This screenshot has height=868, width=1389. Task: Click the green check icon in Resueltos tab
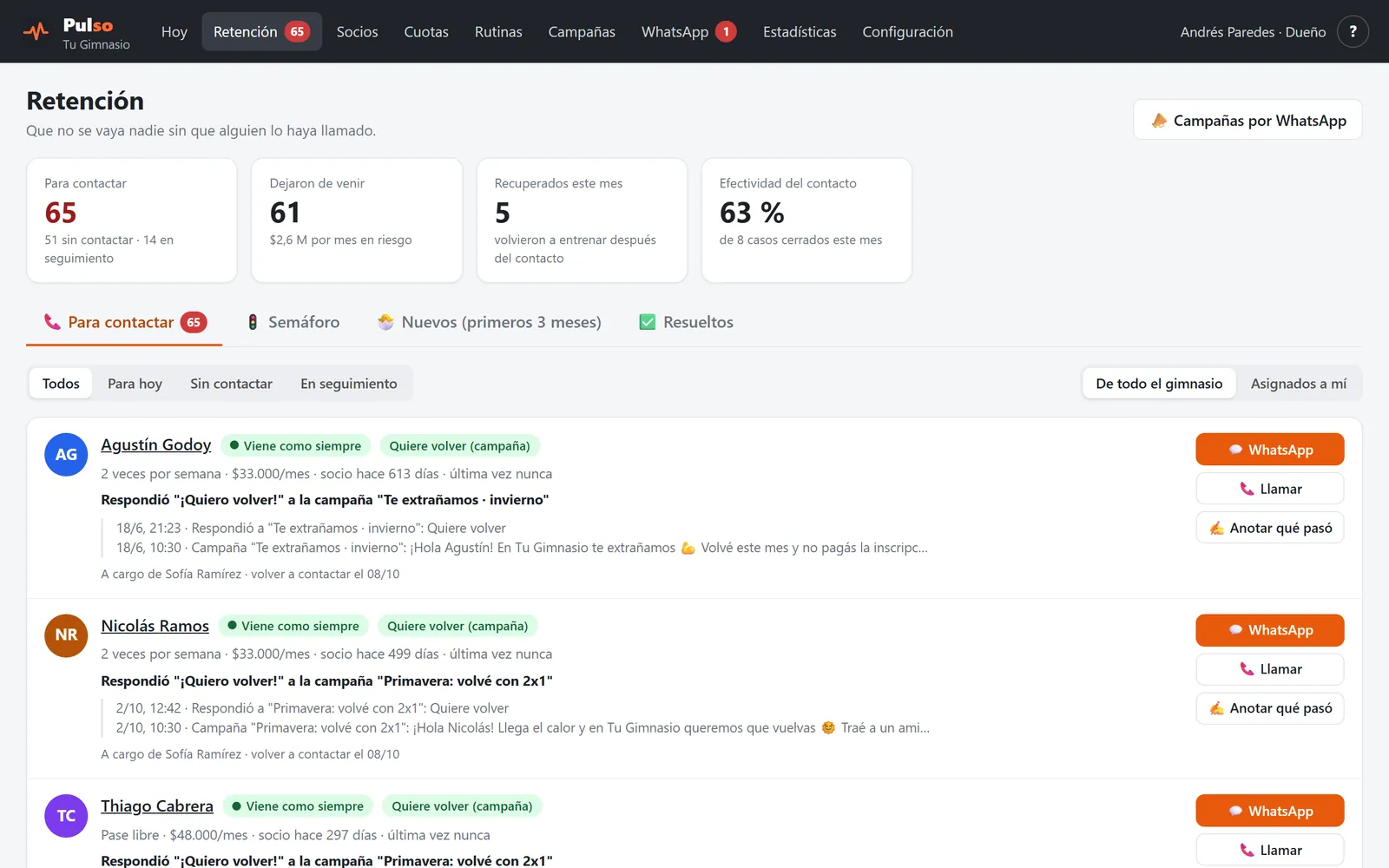coord(648,322)
